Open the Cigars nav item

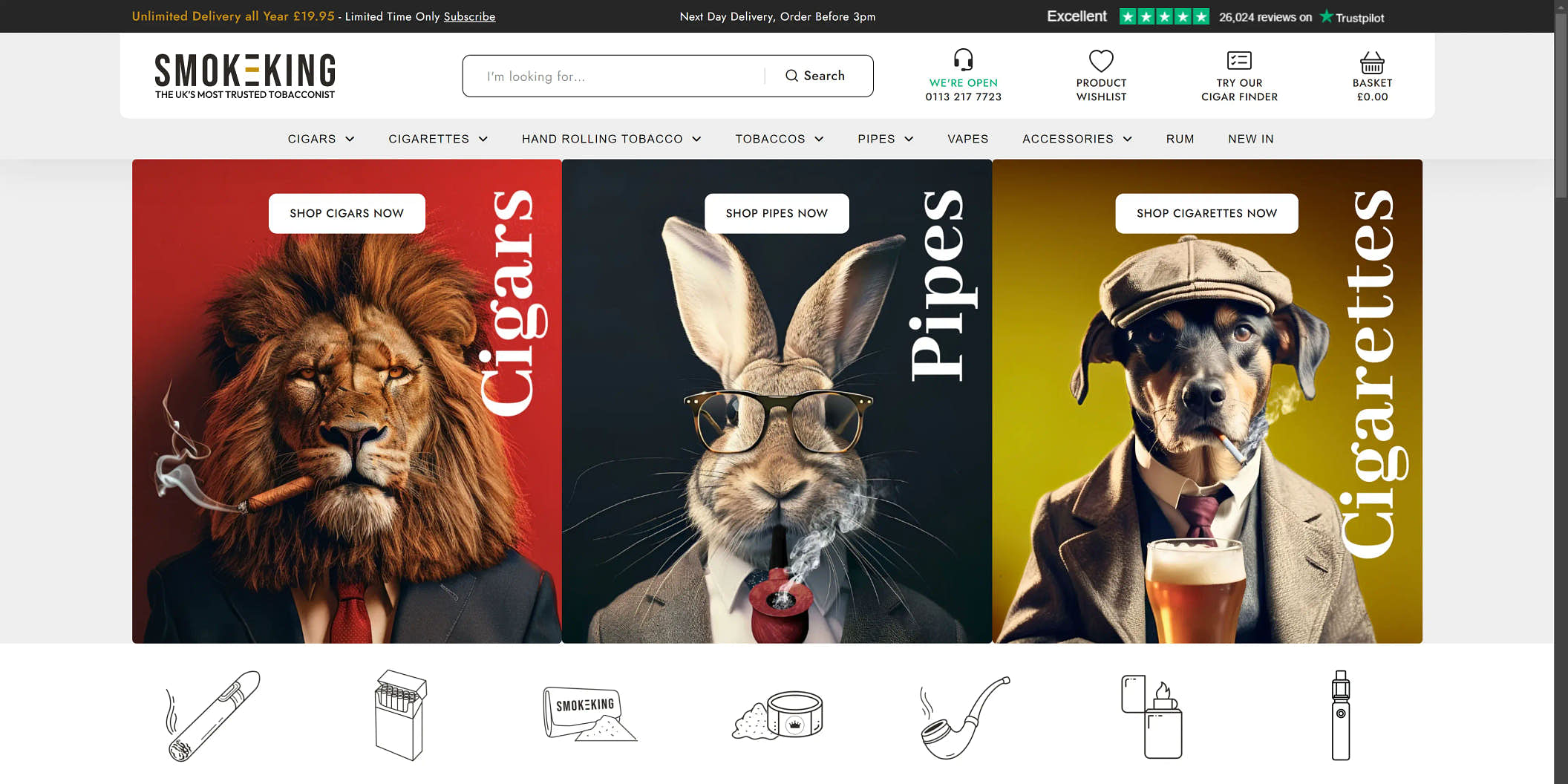tap(312, 139)
